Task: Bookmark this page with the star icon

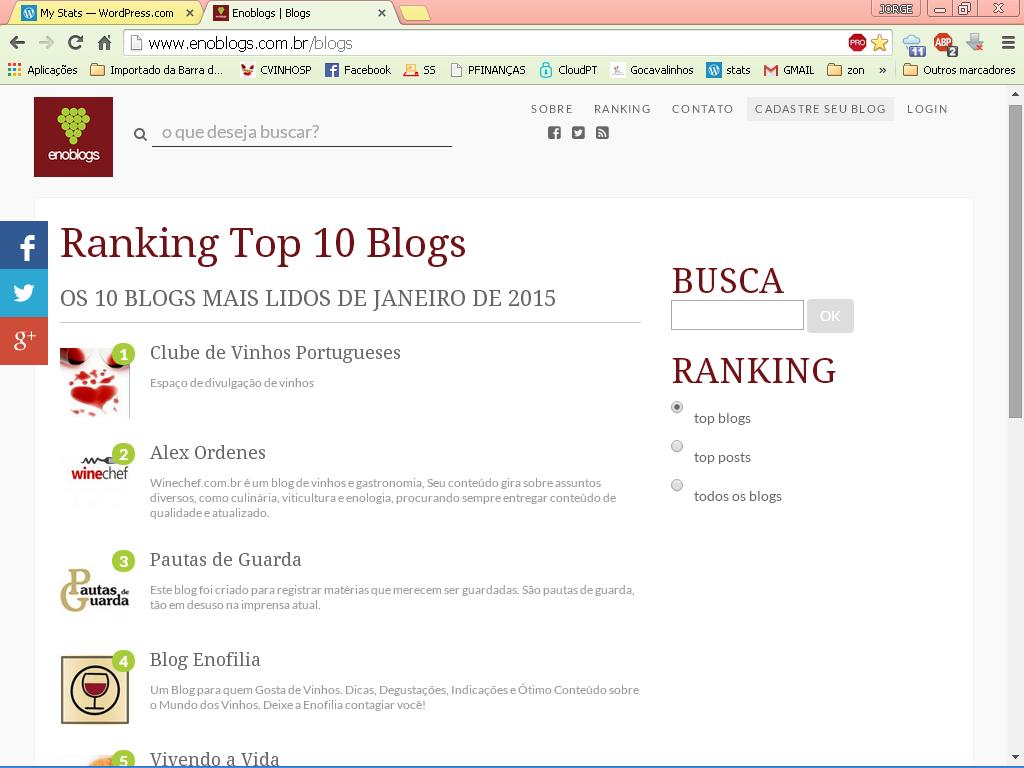Action: tap(880, 43)
